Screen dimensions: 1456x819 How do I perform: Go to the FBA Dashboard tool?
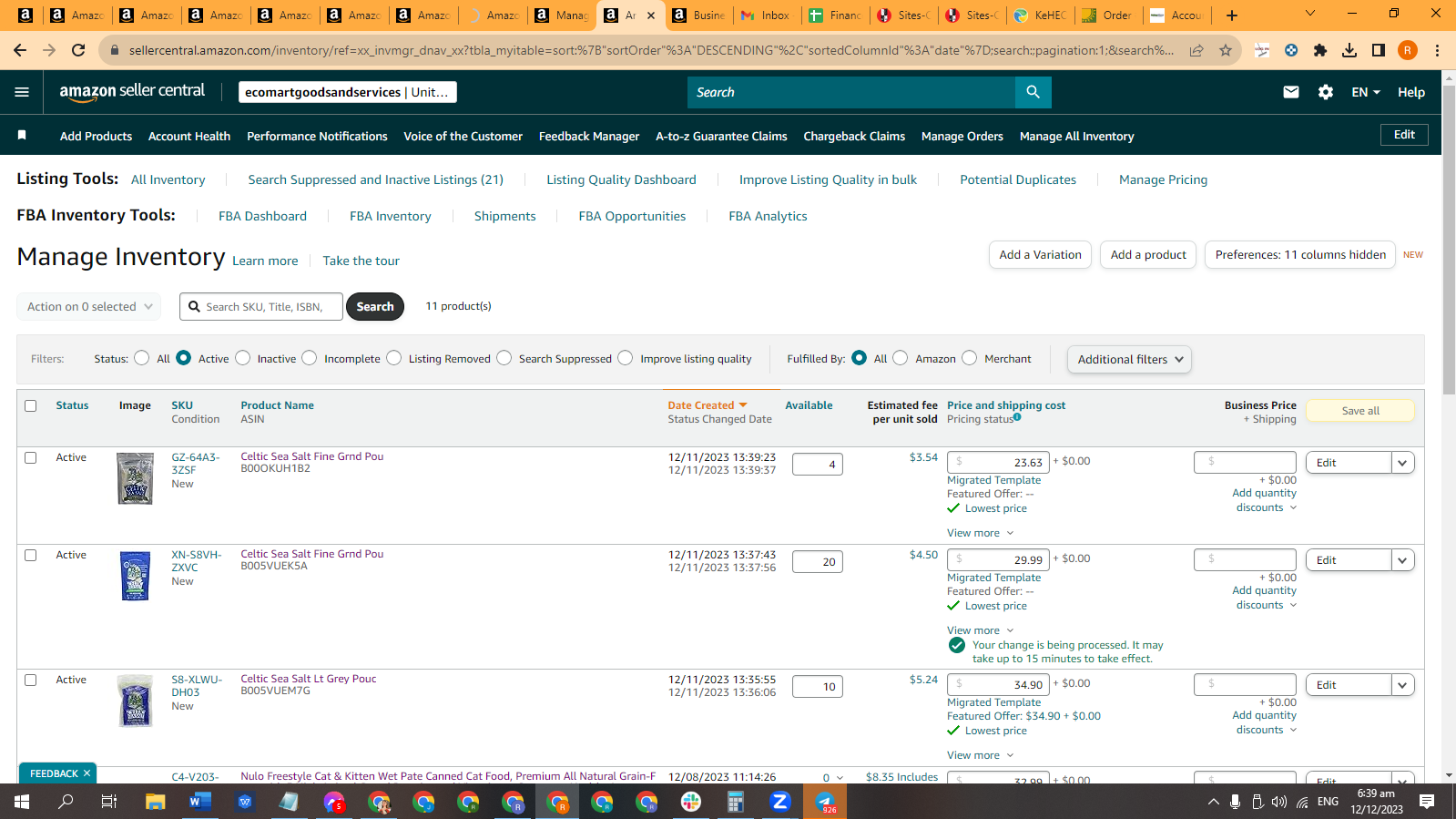pos(262,216)
